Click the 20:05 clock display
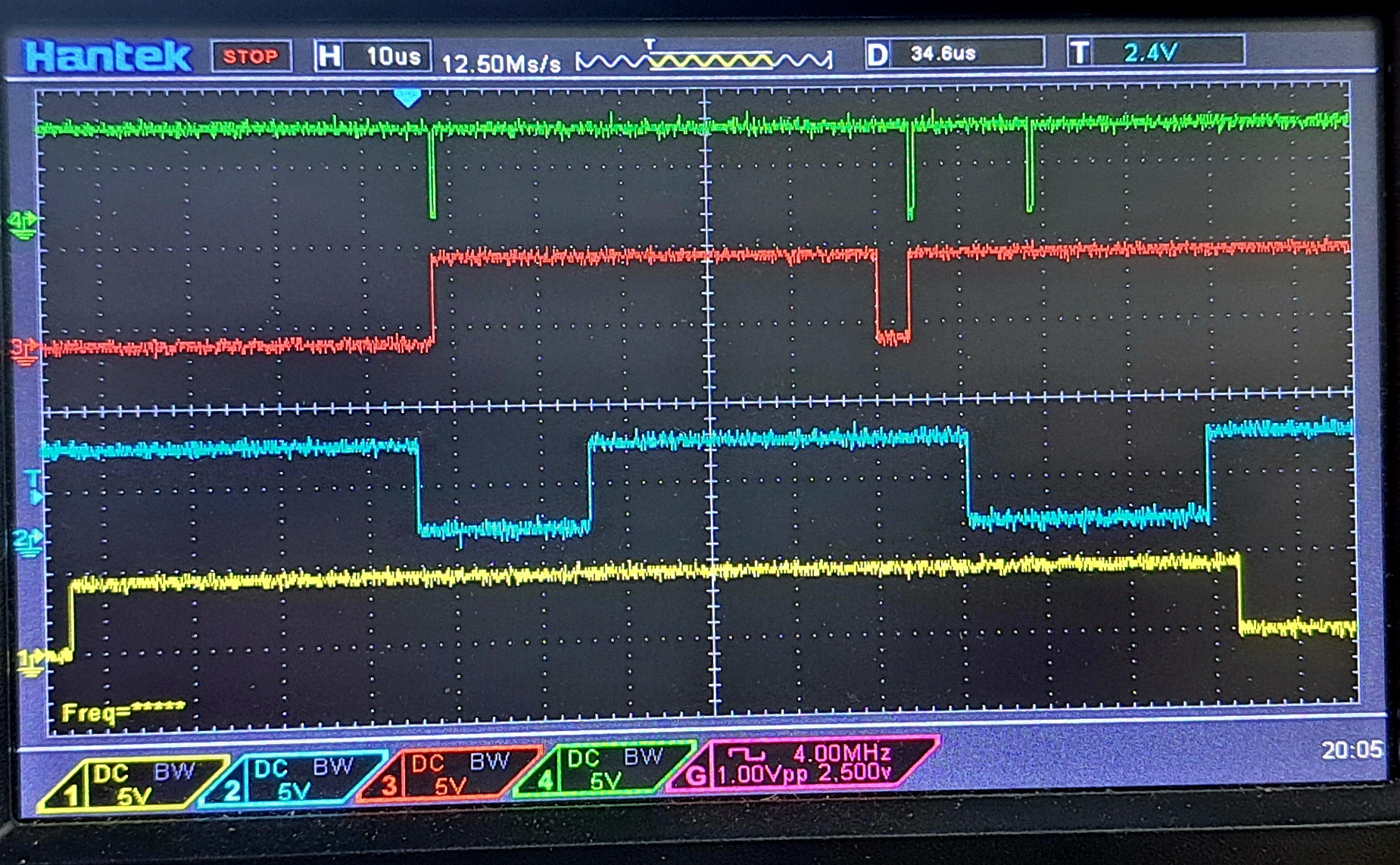1400x865 pixels. point(1351,750)
